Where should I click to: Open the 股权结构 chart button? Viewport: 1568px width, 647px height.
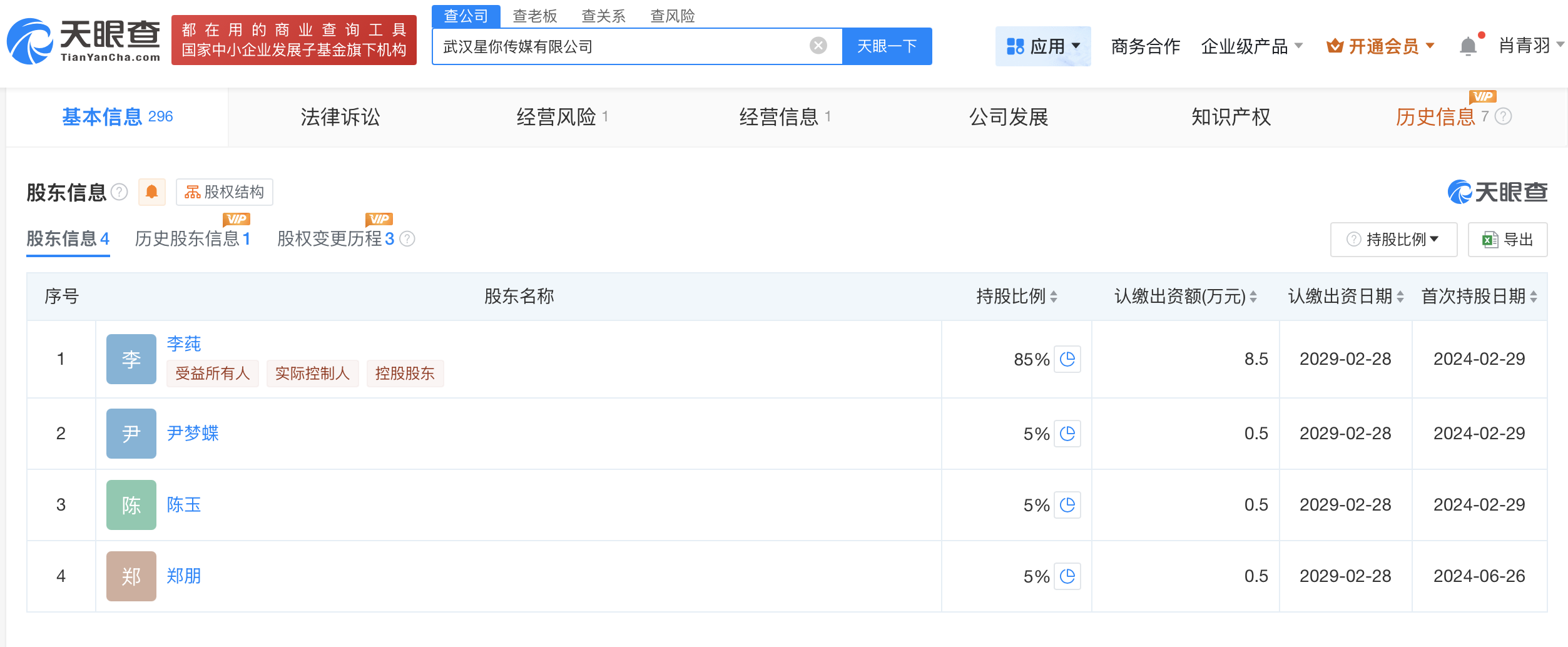point(224,191)
